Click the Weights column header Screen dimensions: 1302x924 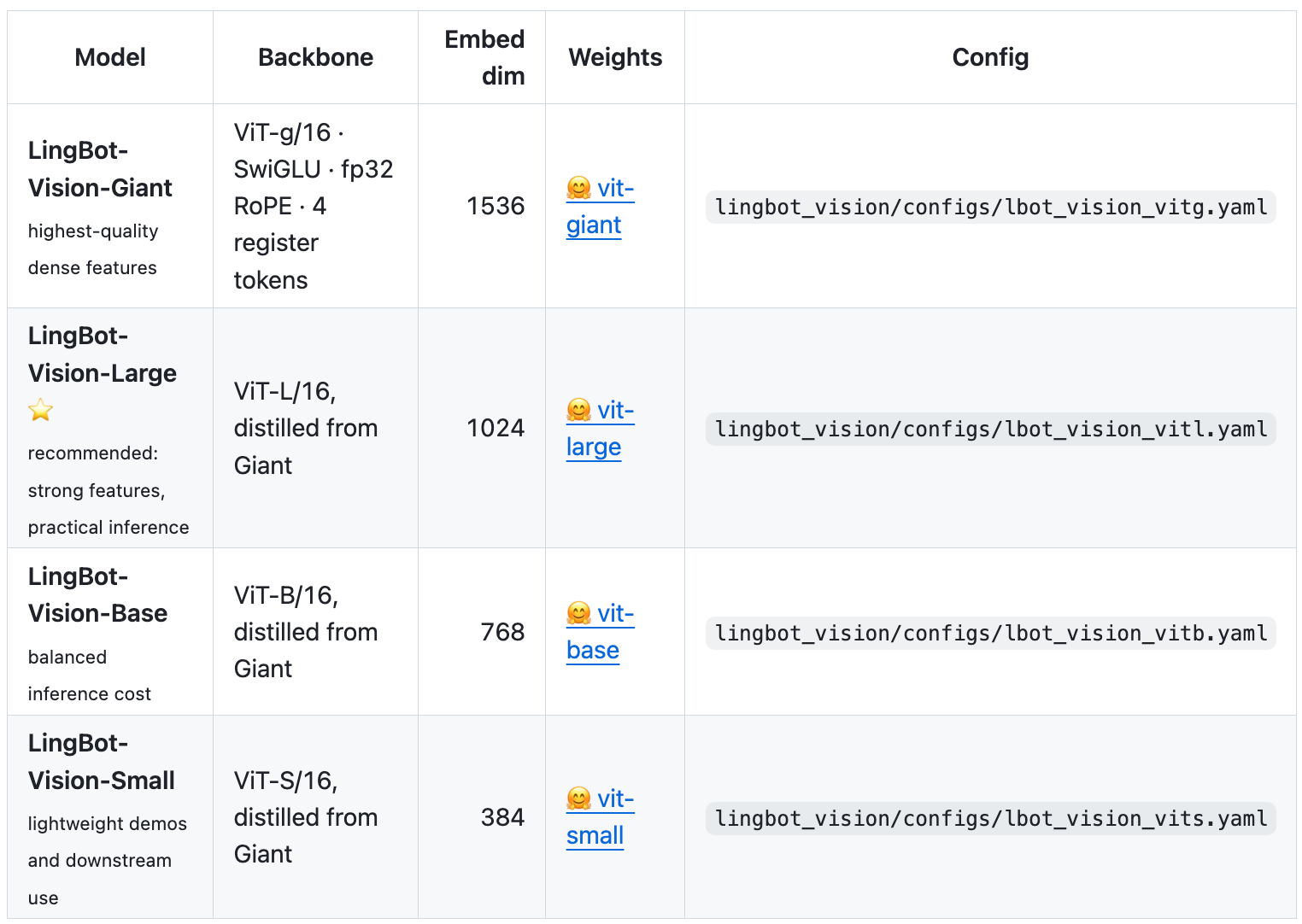[x=615, y=57]
